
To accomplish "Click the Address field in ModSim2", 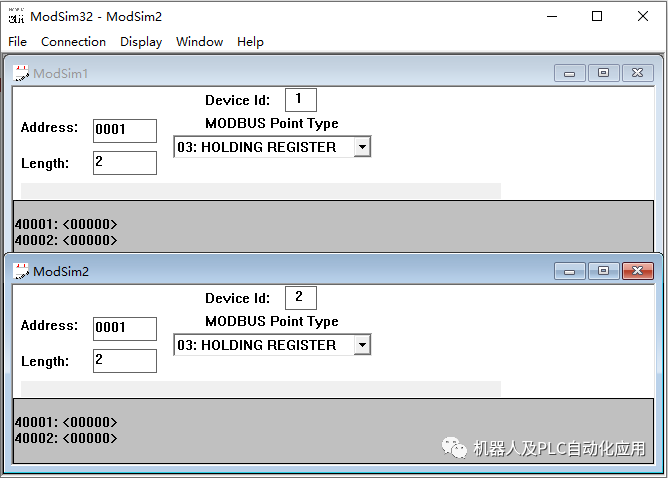I will click(x=125, y=328).
